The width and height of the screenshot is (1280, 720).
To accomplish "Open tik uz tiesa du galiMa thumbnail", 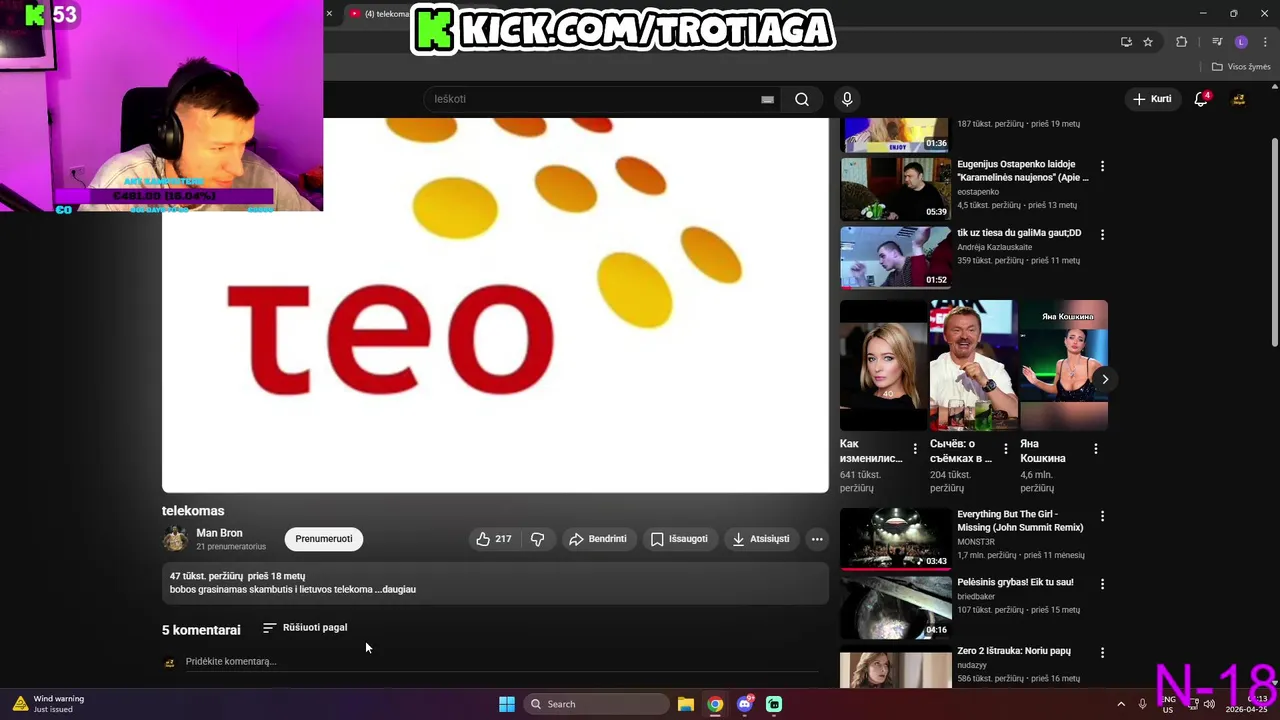I will click(x=895, y=257).
